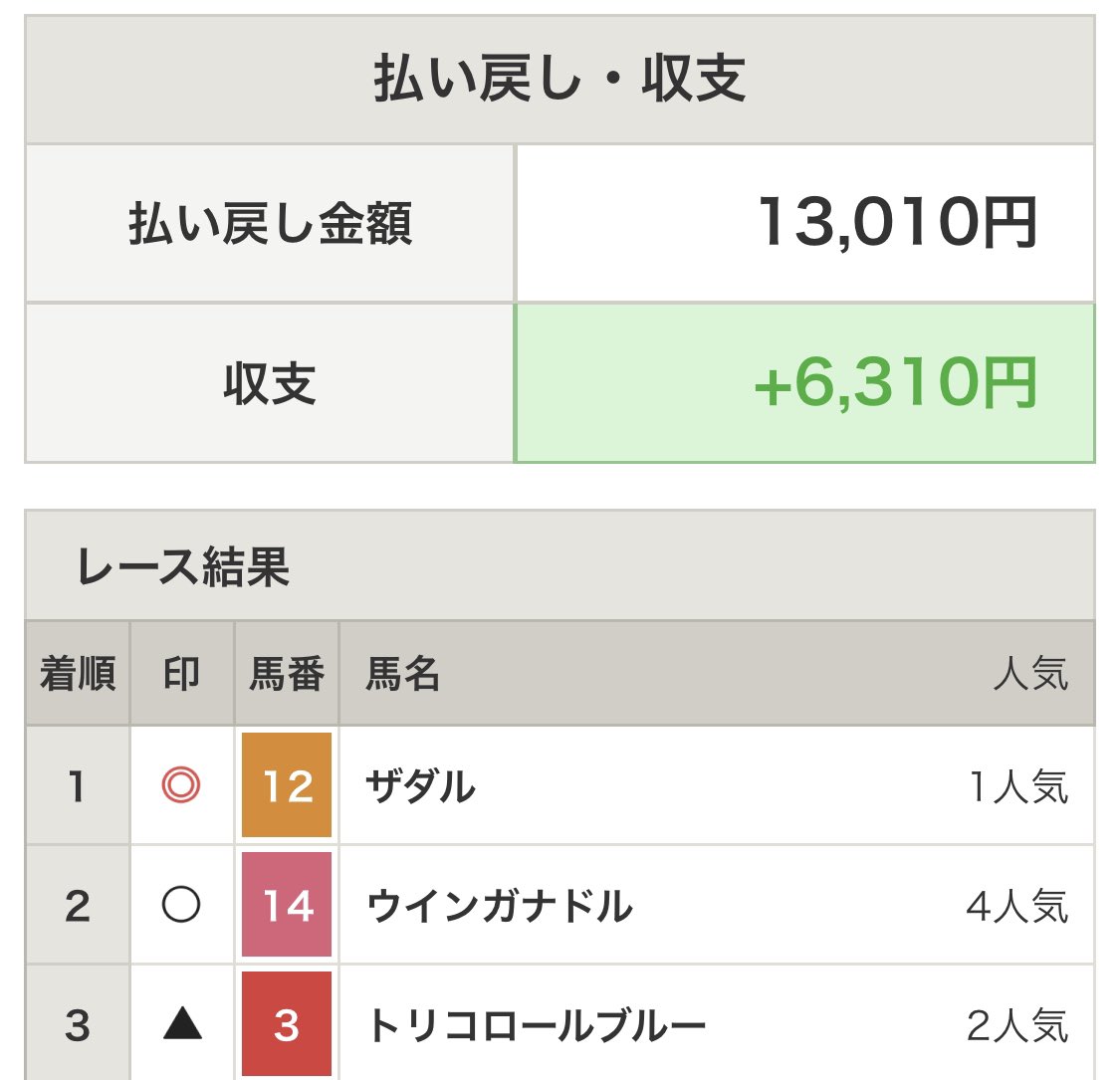Click the black triangle mark for トリコロールブルー
The height and width of the screenshot is (1080, 1120).
pyautogui.click(x=181, y=1024)
